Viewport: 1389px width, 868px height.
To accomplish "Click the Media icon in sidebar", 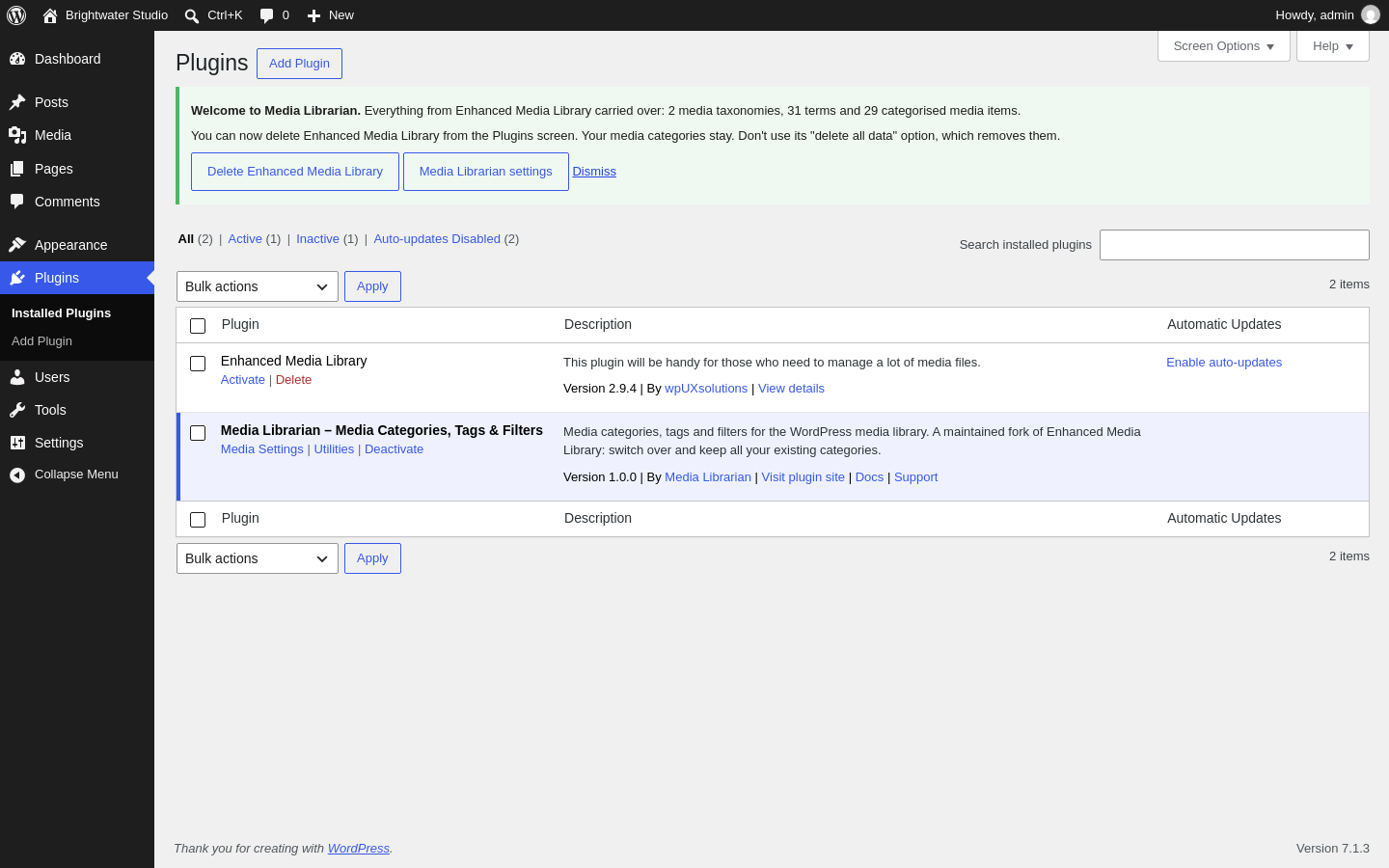I will click(17, 135).
